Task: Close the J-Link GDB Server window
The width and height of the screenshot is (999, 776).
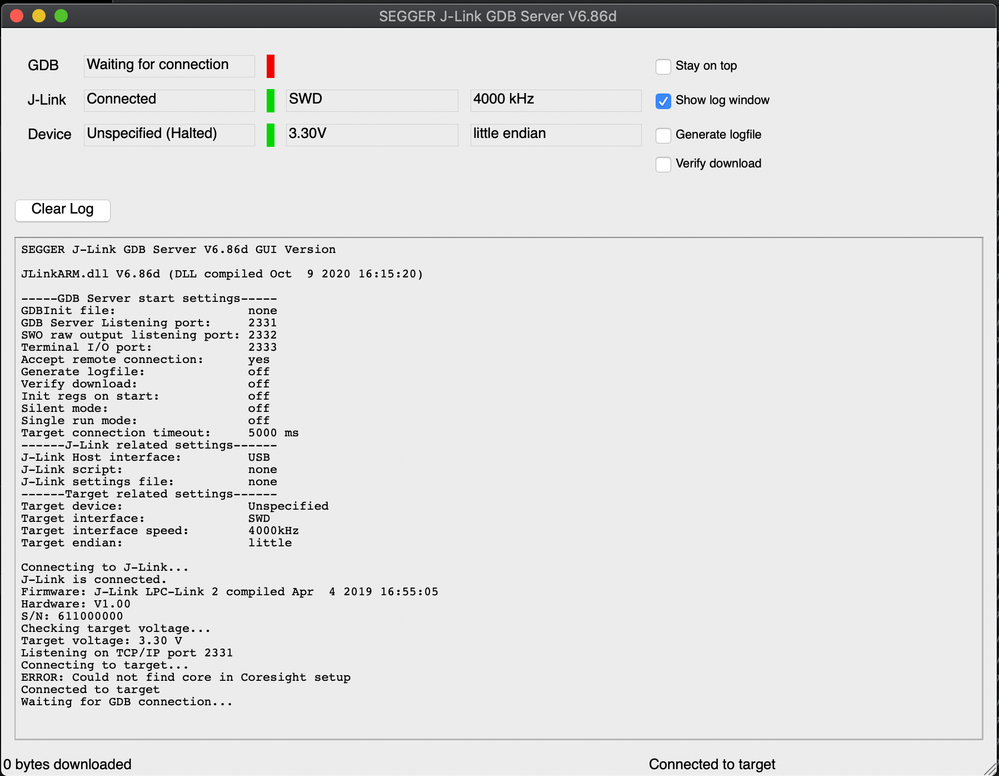Action: pos(17,16)
